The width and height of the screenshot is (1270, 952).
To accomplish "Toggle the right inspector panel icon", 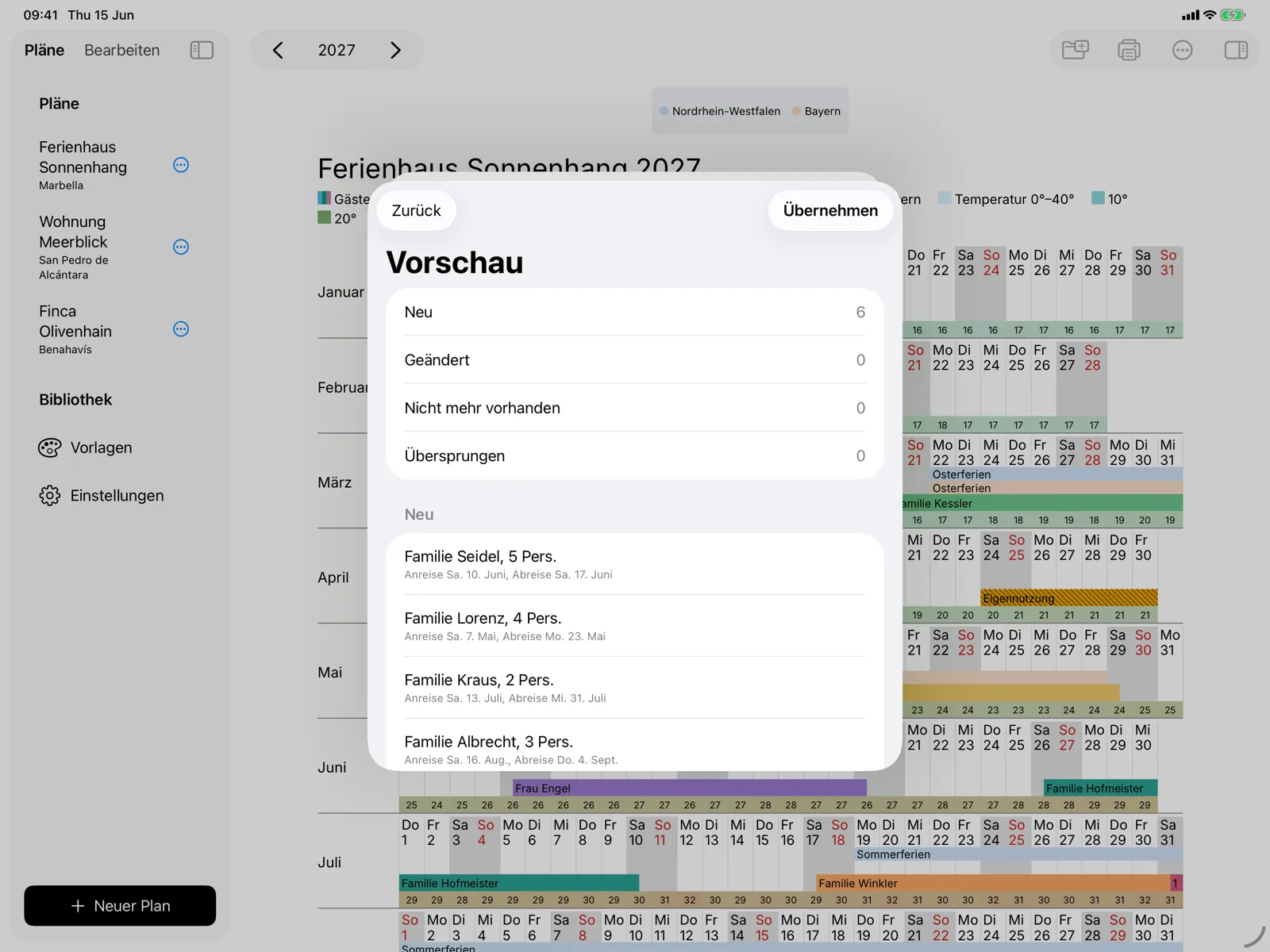I will [1236, 50].
